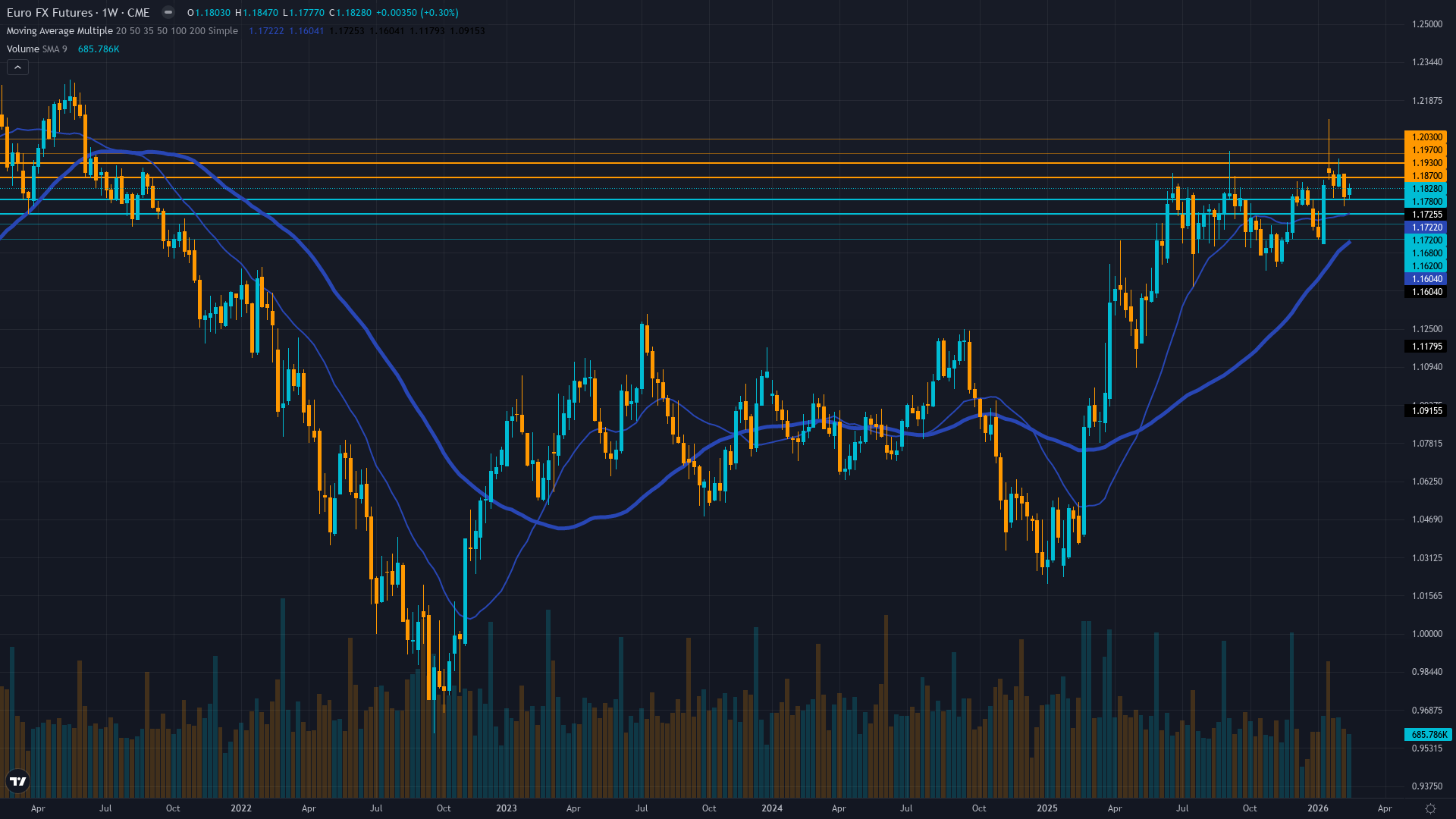Click the 2022 label on time axis
The image size is (1456, 819).
241,808
